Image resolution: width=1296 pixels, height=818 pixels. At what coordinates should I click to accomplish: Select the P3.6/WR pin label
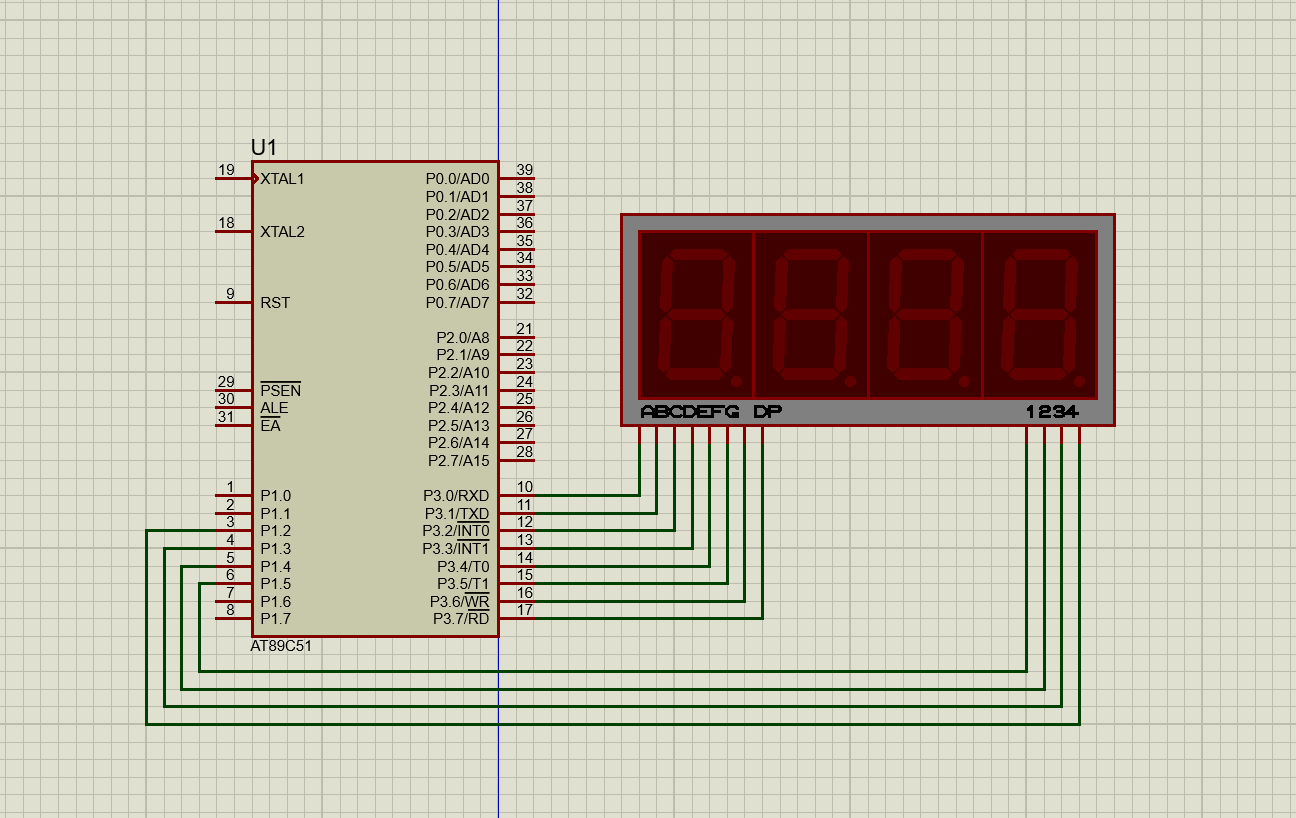coord(460,602)
